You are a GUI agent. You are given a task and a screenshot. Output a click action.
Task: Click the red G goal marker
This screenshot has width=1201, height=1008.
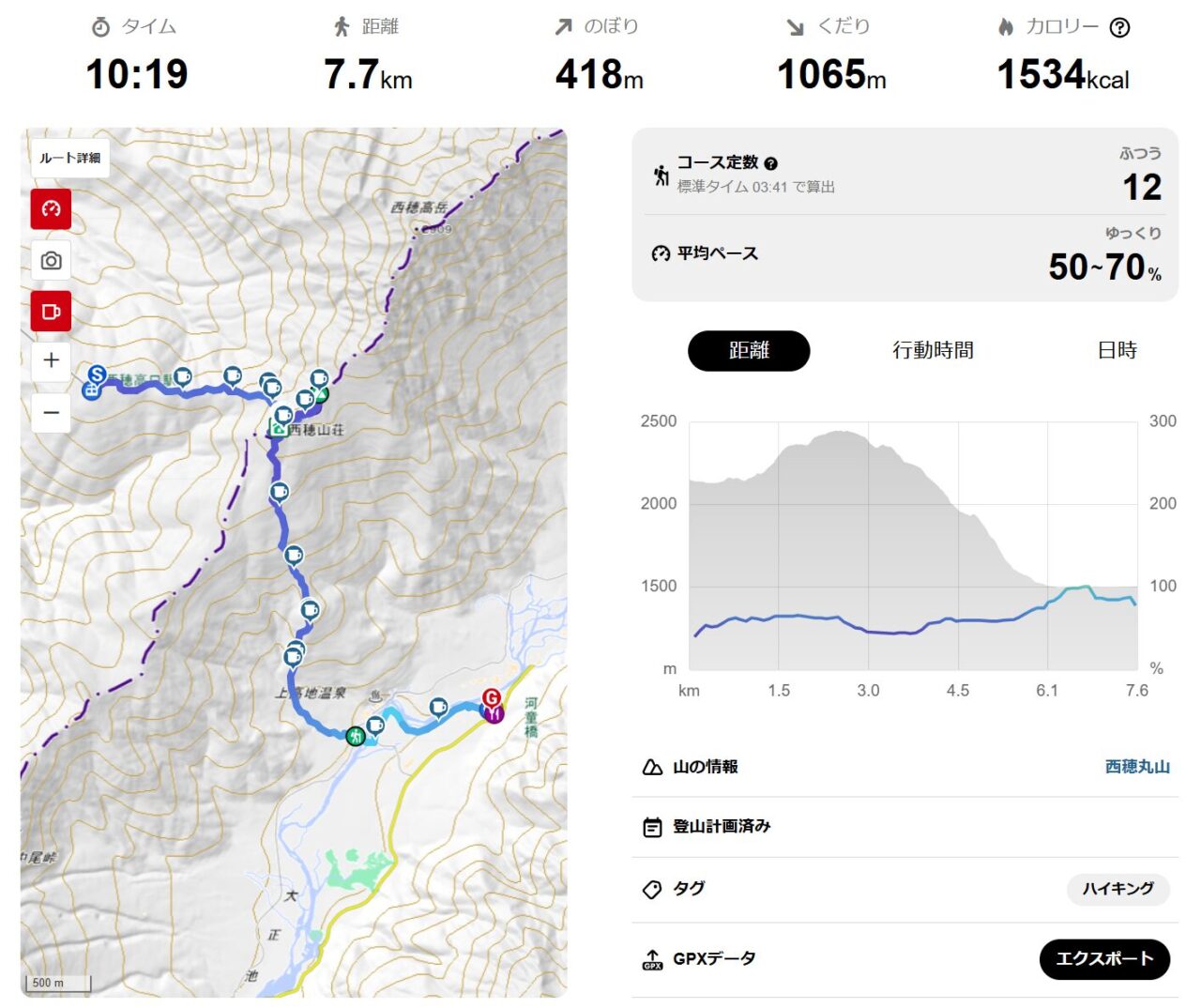coord(491,697)
